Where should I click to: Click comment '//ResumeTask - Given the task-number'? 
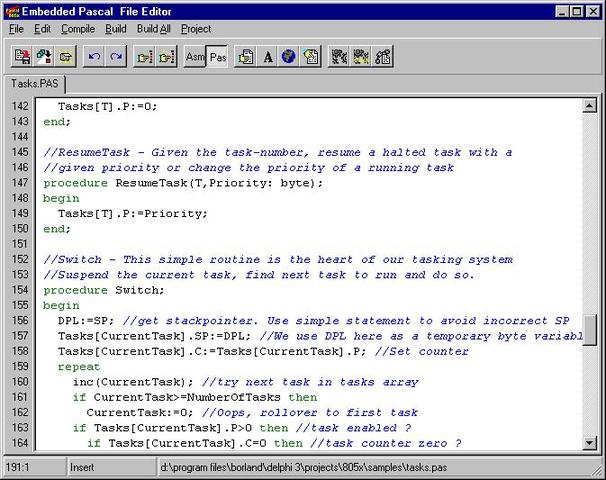pyautogui.click(x=176, y=152)
